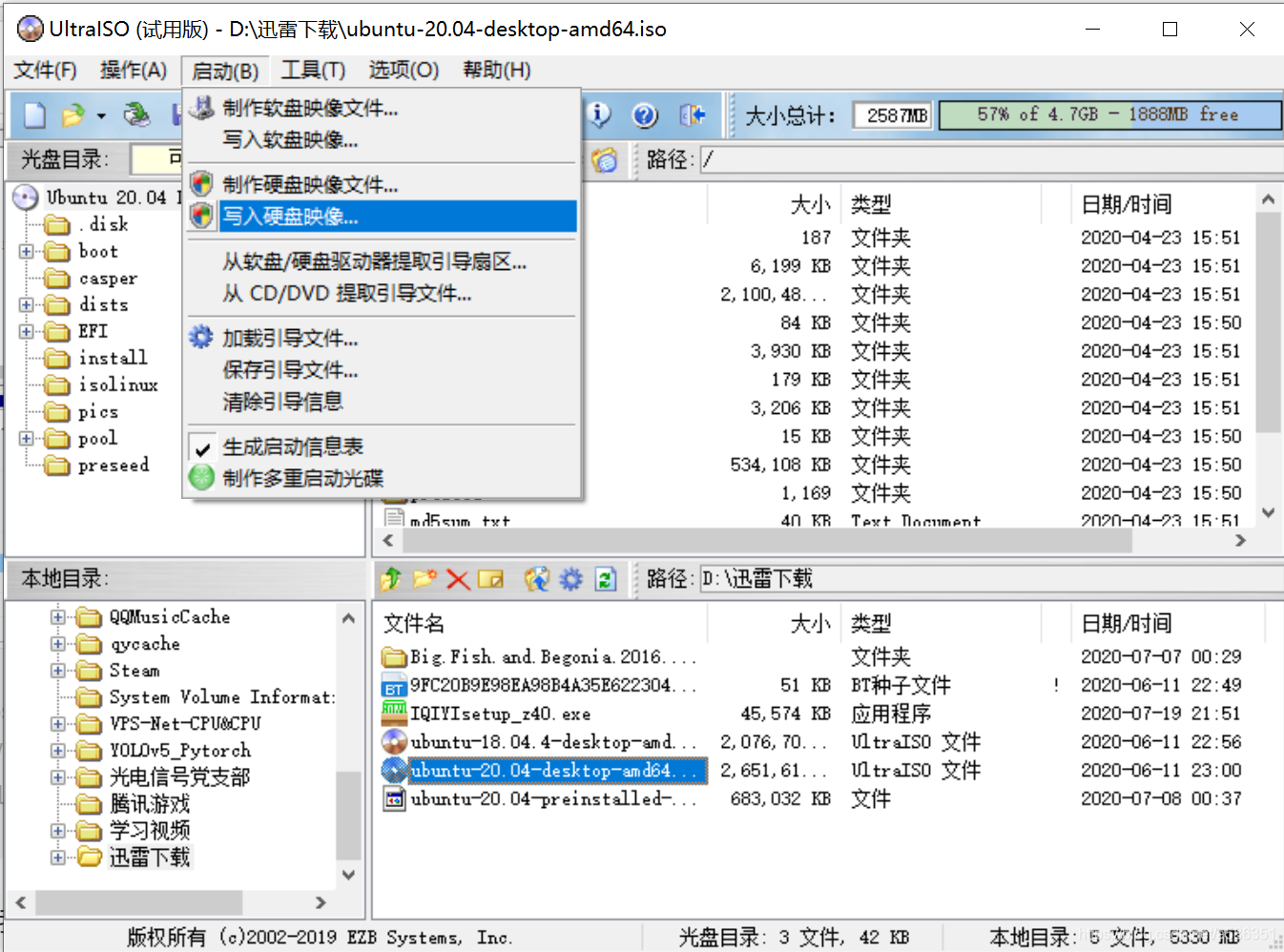Click the local New folder icon

[x=425, y=579]
